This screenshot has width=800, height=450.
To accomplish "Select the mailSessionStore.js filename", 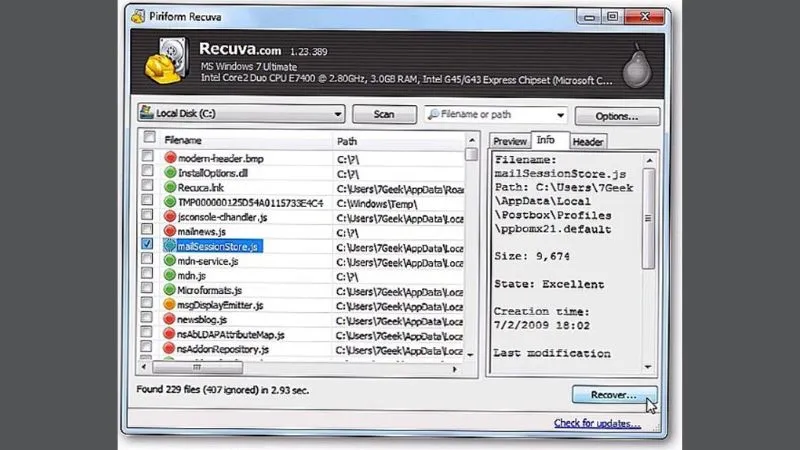I will pyautogui.click(x=217, y=246).
